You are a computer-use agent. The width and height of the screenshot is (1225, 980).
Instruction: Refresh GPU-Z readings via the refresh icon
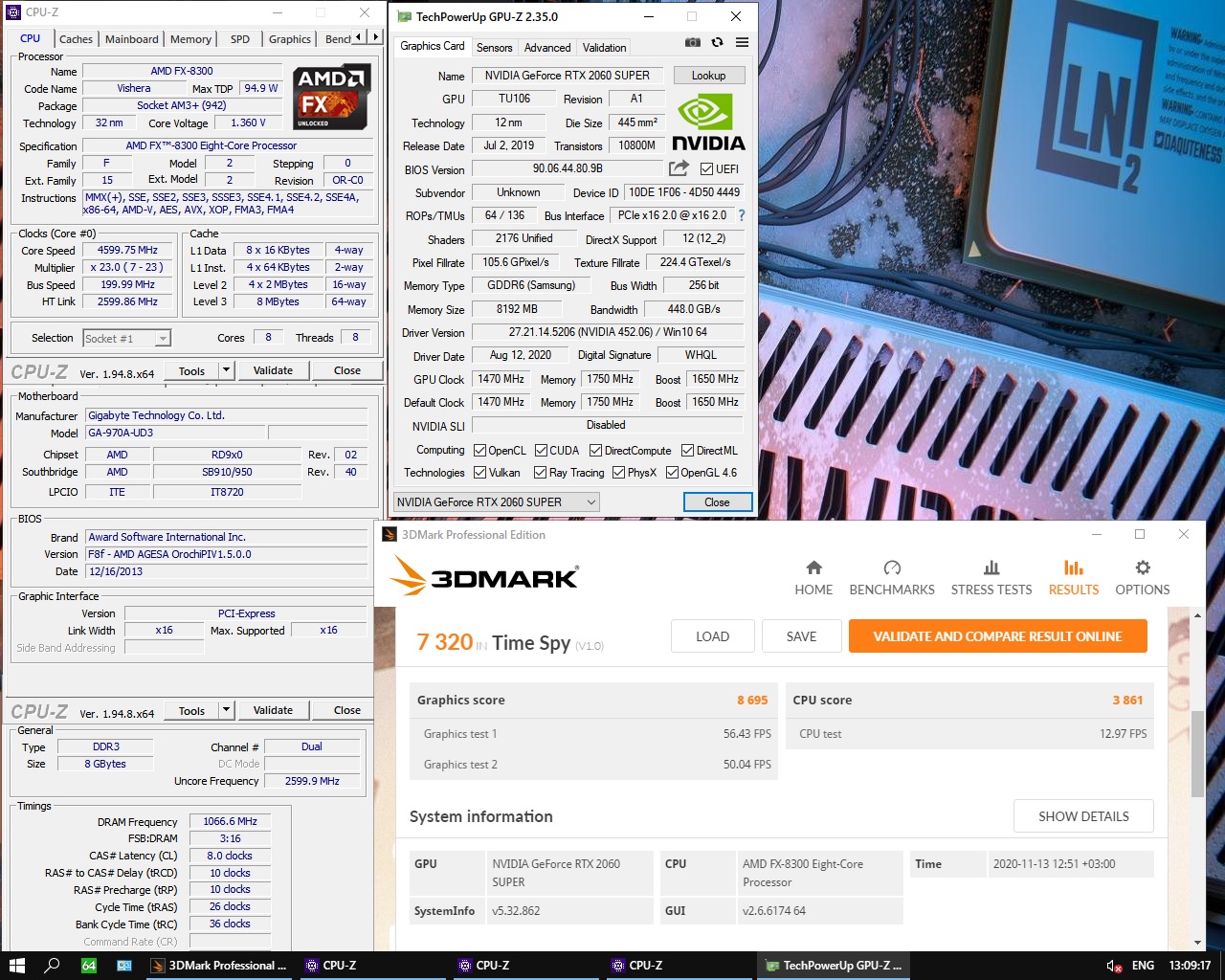pyautogui.click(x=717, y=42)
